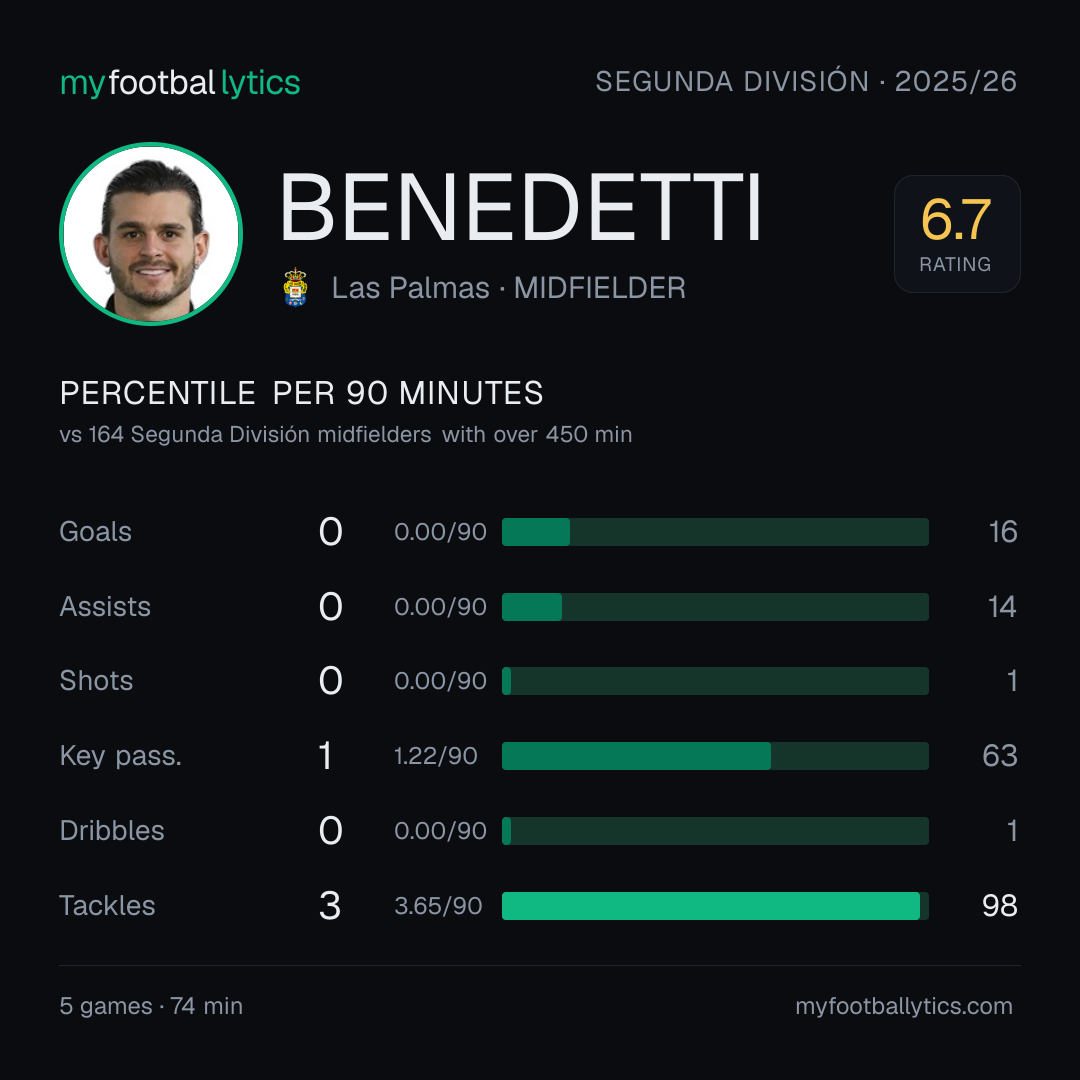The width and height of the screenshot is (1080, 1080).
Task: Click the 98 tackles percentile value
Action: [x=999, y=906]
